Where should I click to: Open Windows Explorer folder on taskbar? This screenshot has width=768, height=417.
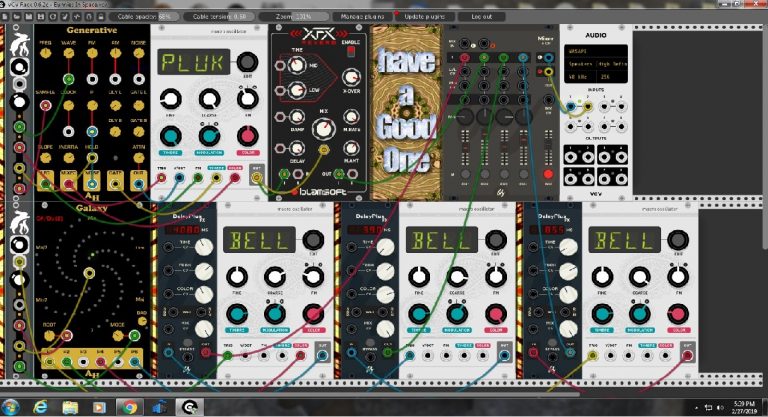(70, 407)
